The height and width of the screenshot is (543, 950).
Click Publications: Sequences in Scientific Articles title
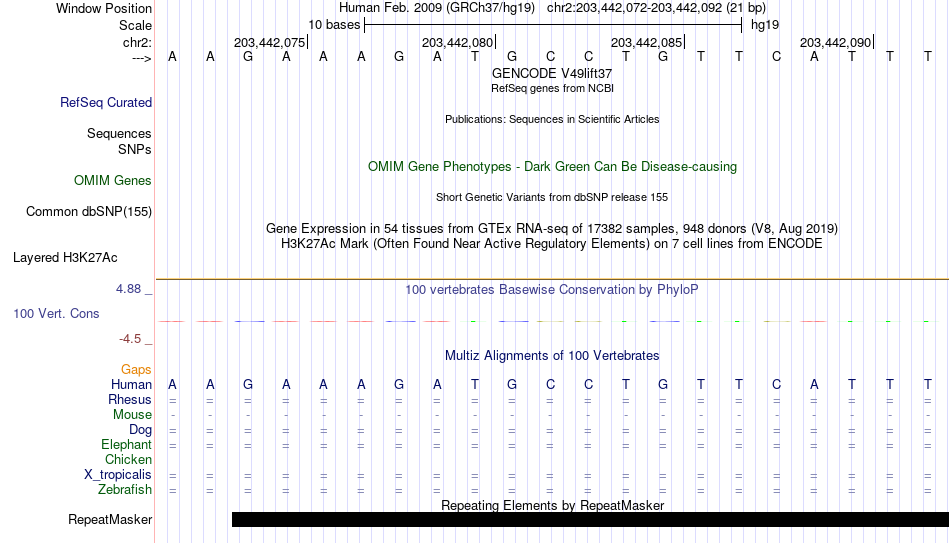[552, 119]
